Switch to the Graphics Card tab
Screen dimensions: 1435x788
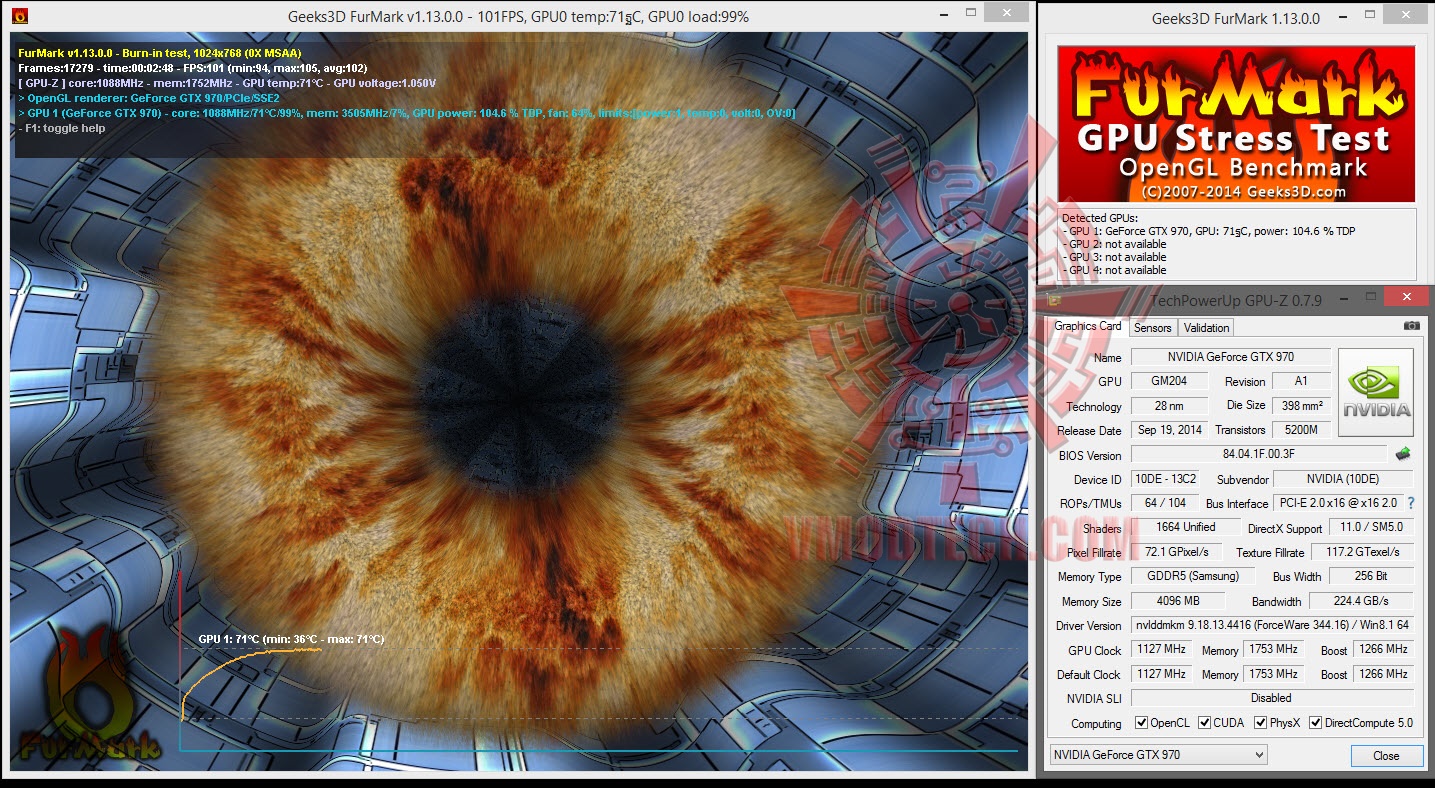click(1088, 326)
